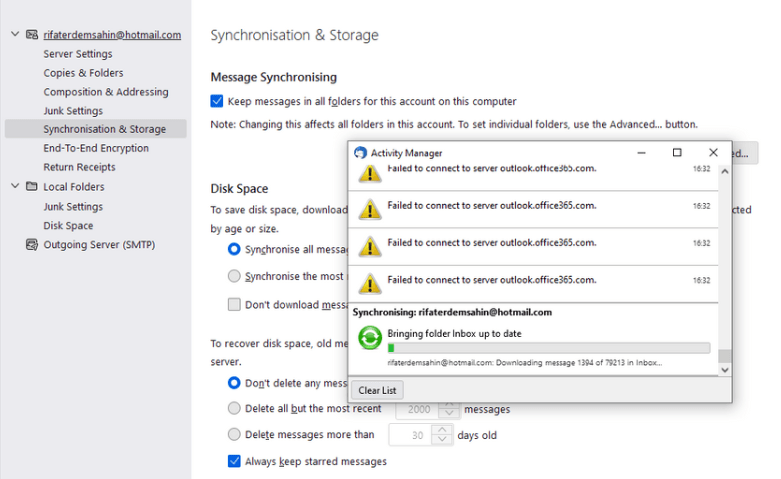
Task: Select Synchronisation & Storage in sidebar
Action: (96, 129)
